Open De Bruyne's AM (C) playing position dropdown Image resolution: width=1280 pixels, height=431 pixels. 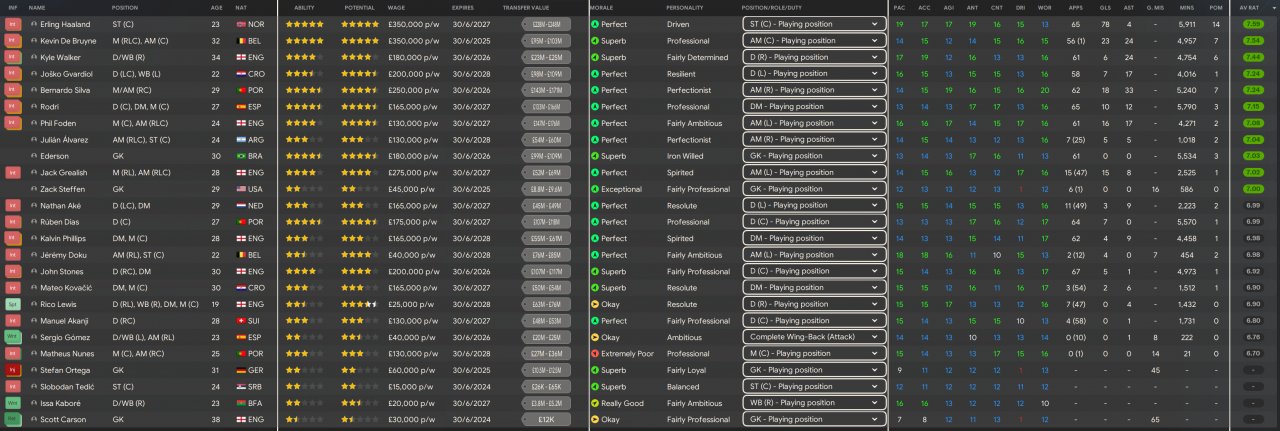coord(814,41)
